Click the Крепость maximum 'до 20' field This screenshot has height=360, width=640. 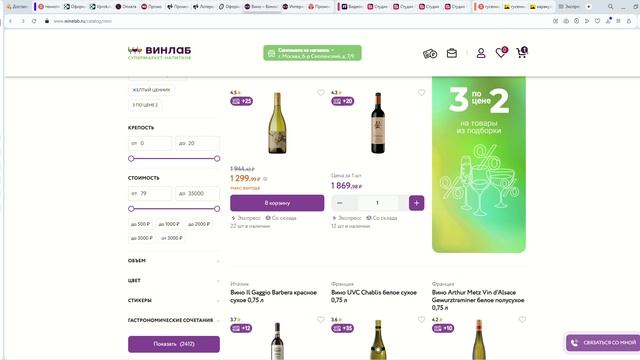[198, 143]
